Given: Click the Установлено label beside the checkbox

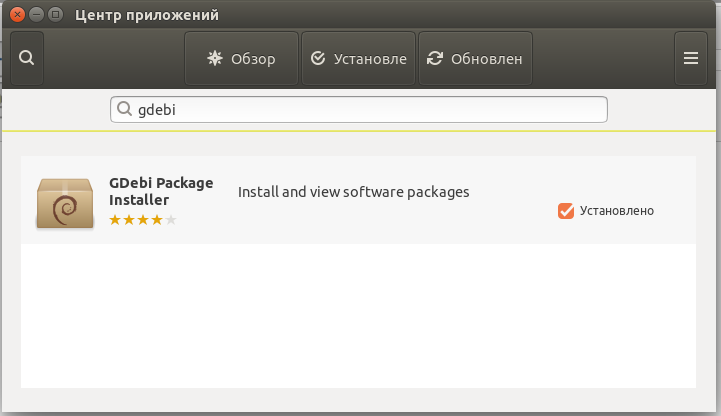Looking at the screenshot, I should (616, 211).
